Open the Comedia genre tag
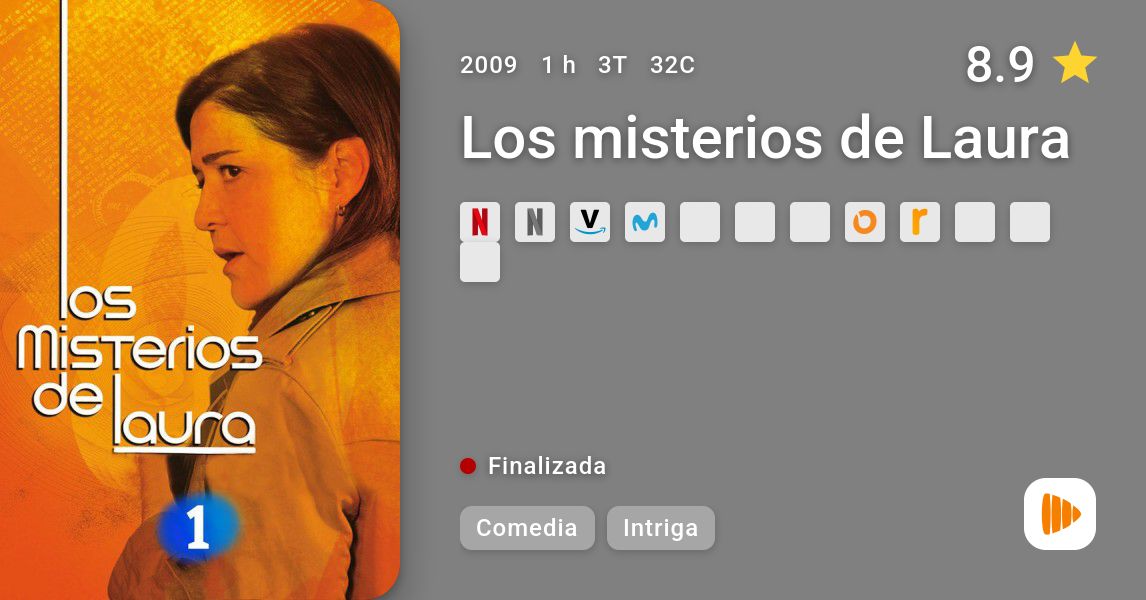The height and width of the screenshot is (600, 1146). 527,528
